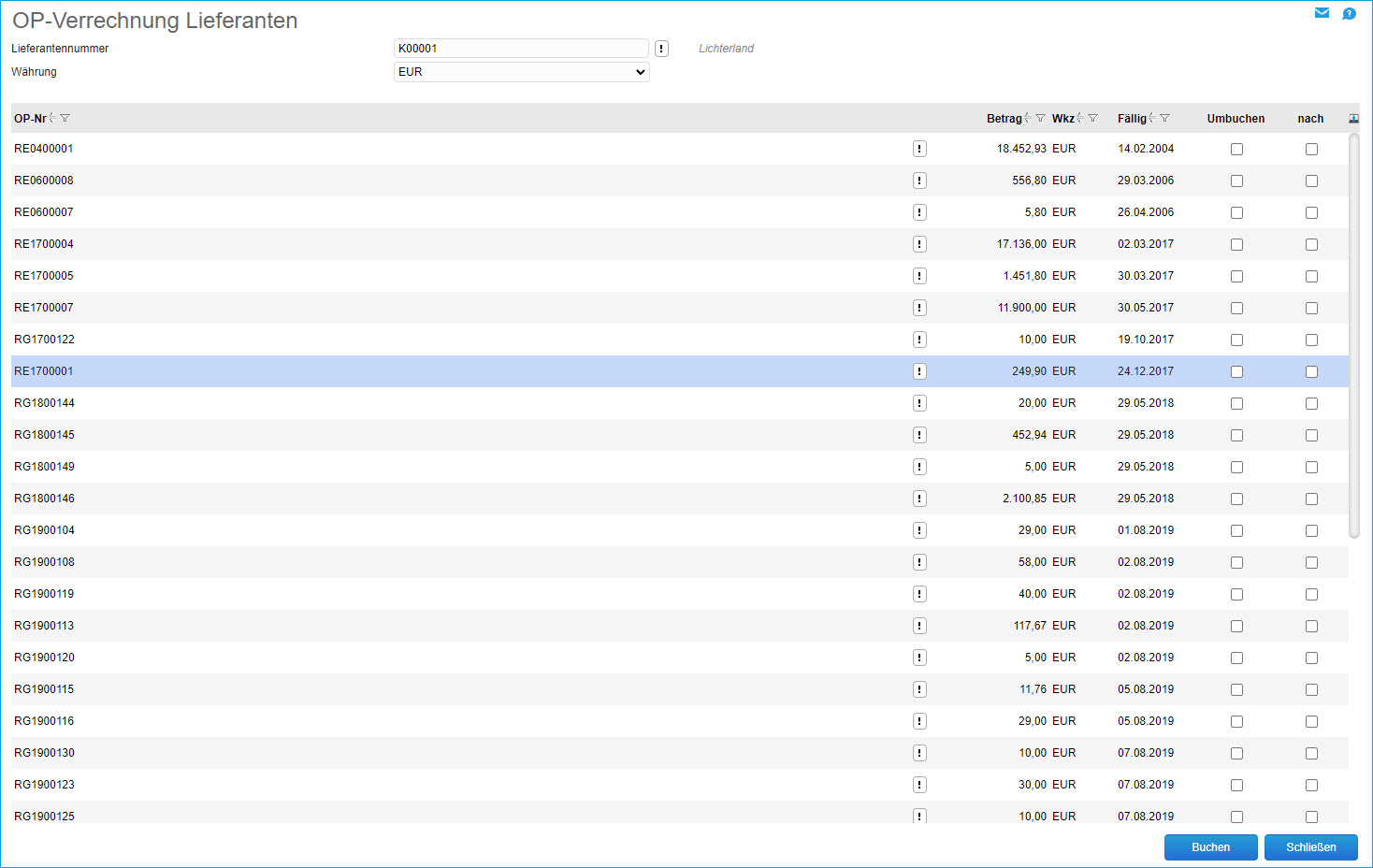
Task: Check Umbuchen box for RE1700001
Action: tap(1236, 371)
